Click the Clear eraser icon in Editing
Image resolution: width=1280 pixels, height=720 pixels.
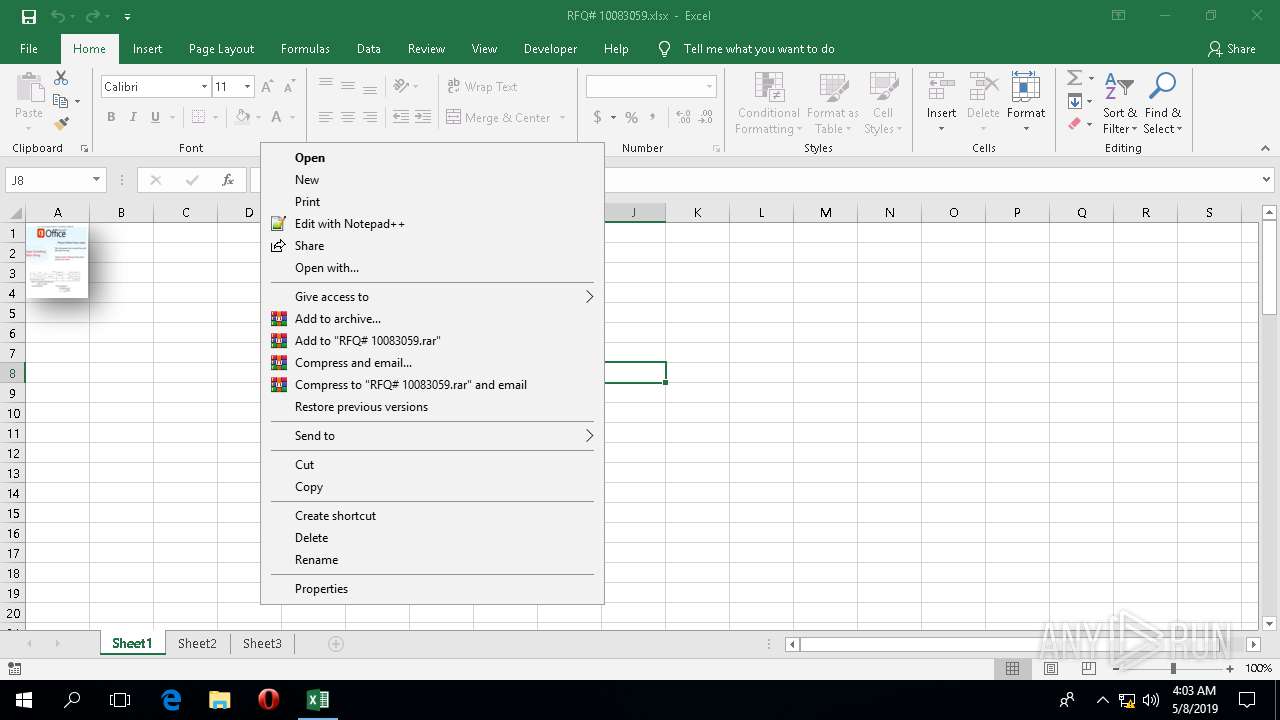pos(1074,124)
